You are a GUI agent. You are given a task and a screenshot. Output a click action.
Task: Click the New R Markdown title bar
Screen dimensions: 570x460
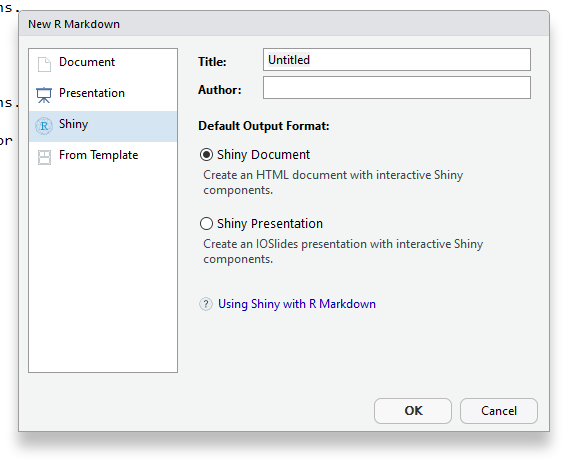click(x=284, y=24)
